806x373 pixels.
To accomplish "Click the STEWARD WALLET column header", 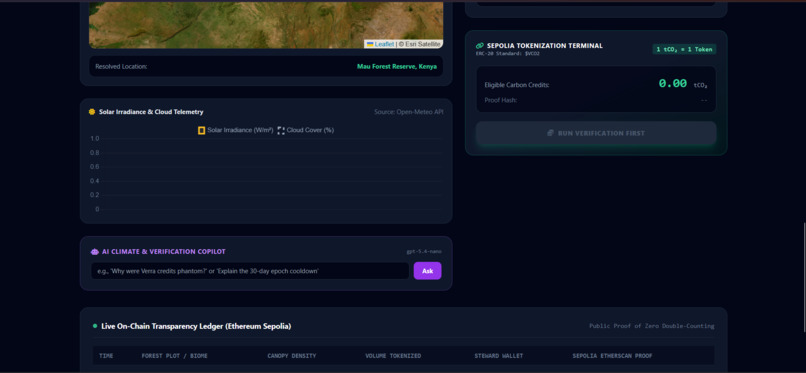I will click(x=498, y=356).
